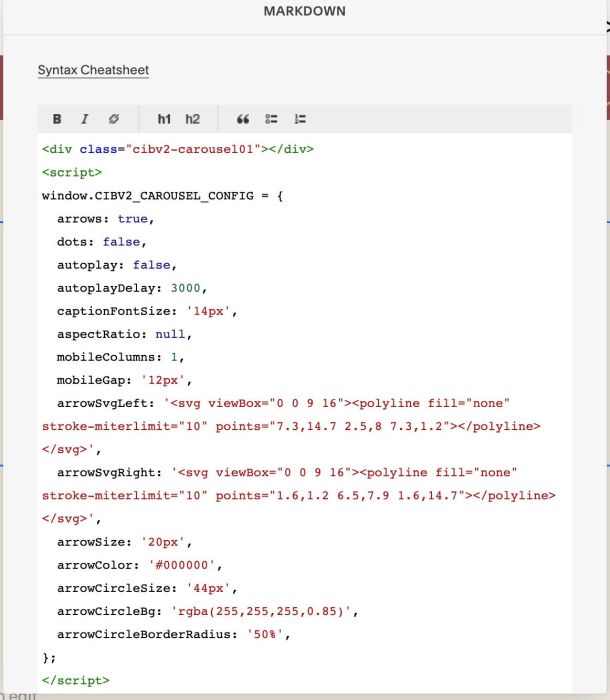610x700 pixels.
Task: Apply h2 heading style
Action: 192,119
